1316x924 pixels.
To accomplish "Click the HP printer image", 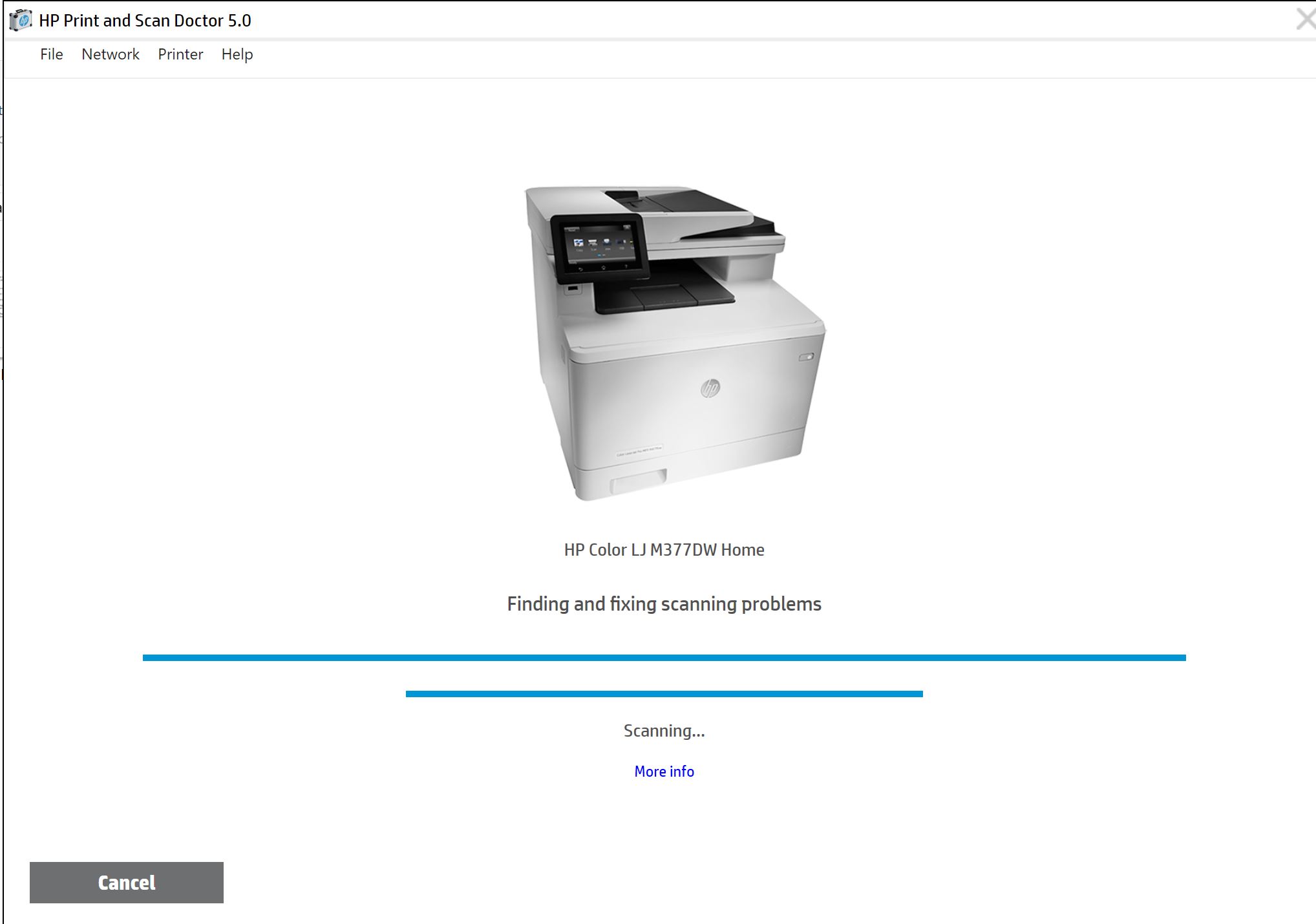I will (x=675, y=343).
